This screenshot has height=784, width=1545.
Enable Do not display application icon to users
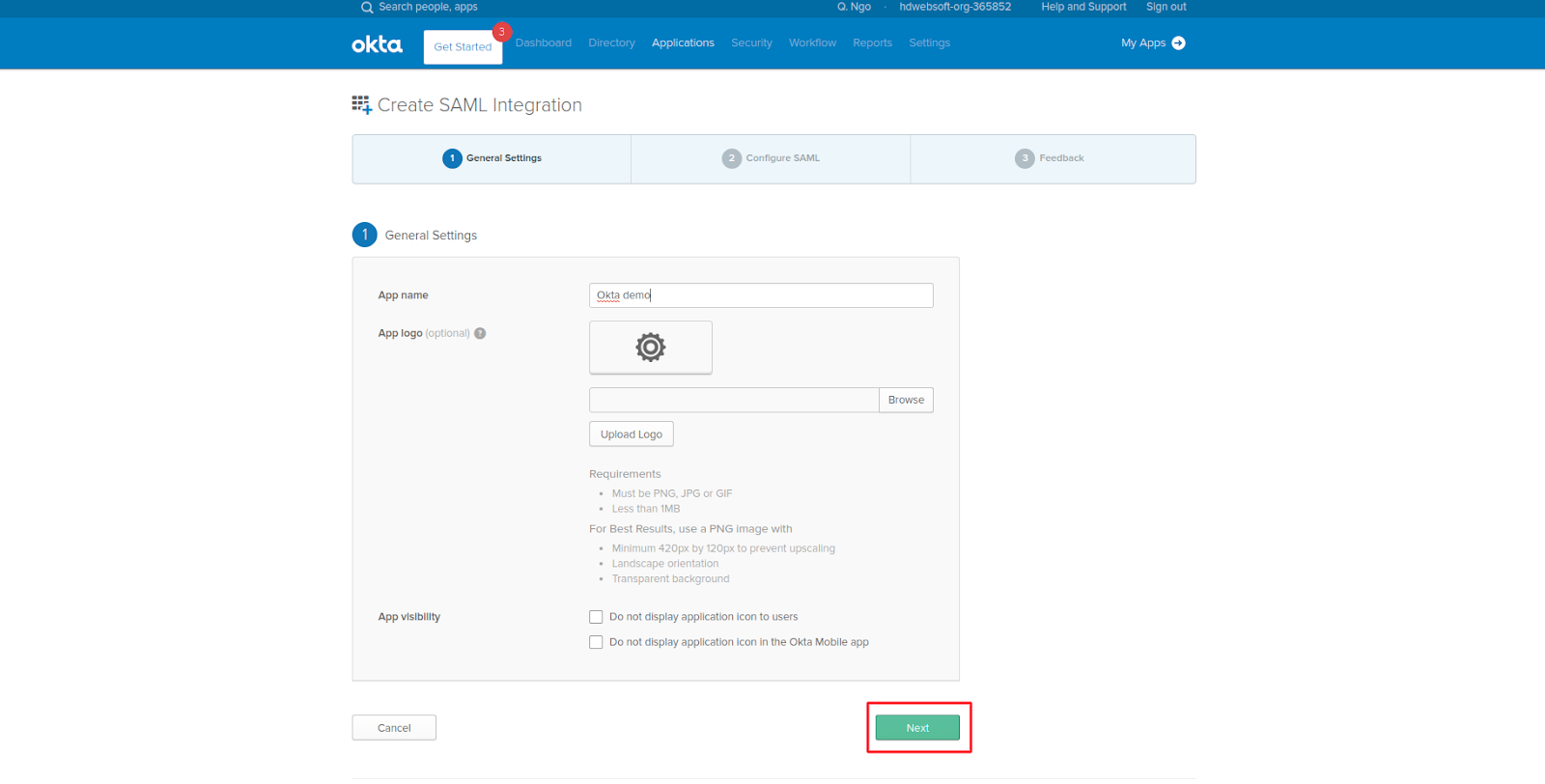[596, 617]
